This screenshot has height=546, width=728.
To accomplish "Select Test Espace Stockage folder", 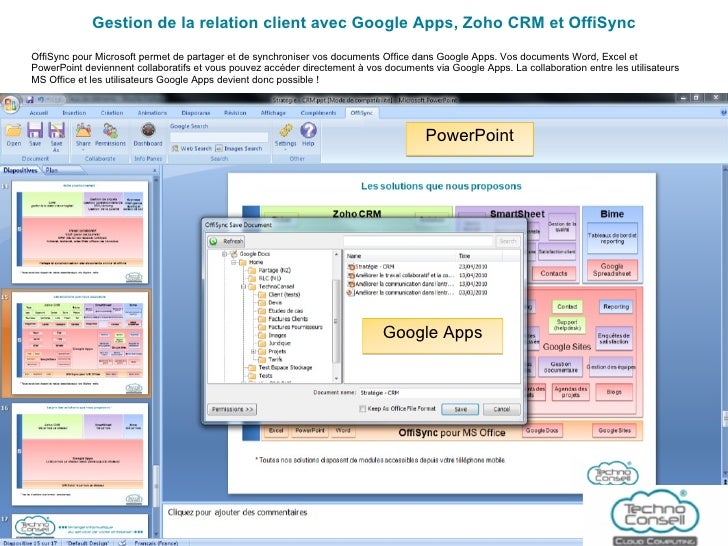I will coord(285,368).
